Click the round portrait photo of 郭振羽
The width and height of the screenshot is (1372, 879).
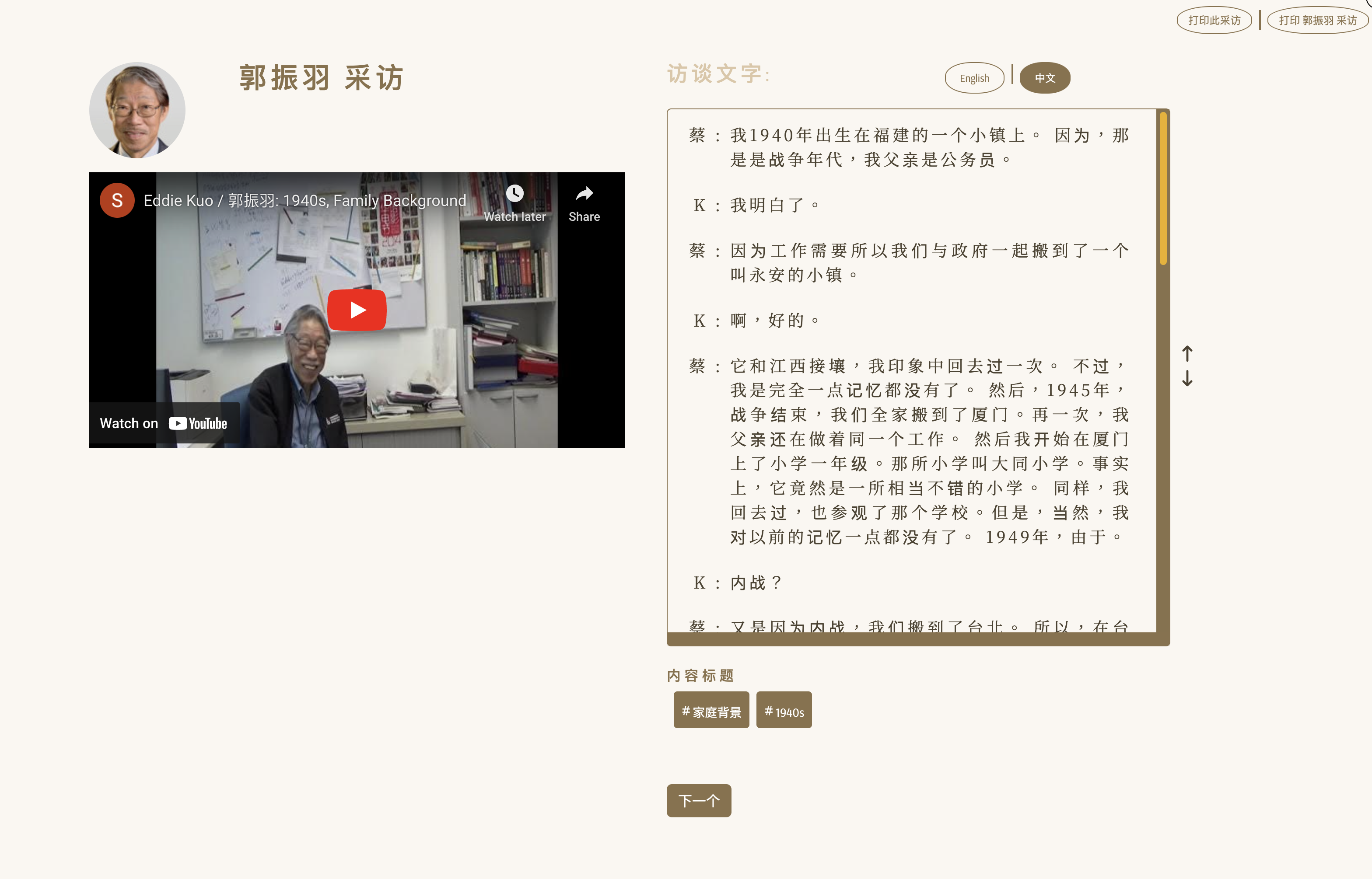coord(137,110)
